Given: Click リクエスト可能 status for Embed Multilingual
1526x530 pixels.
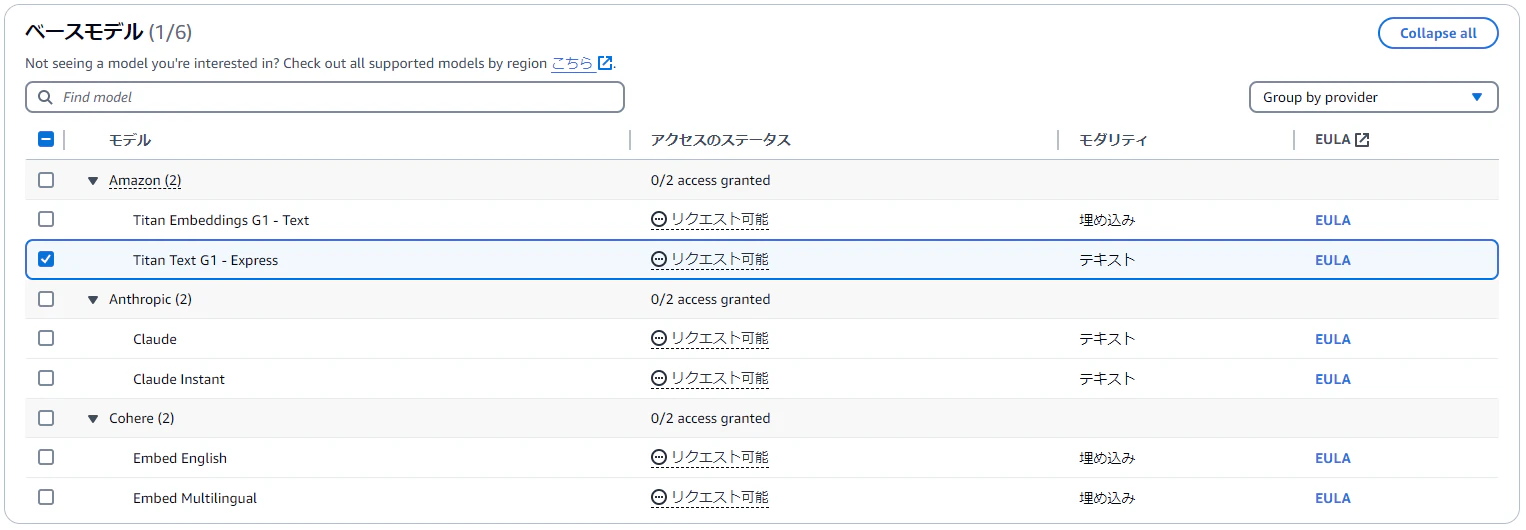Looking at the screenshot, I should 719,497.
